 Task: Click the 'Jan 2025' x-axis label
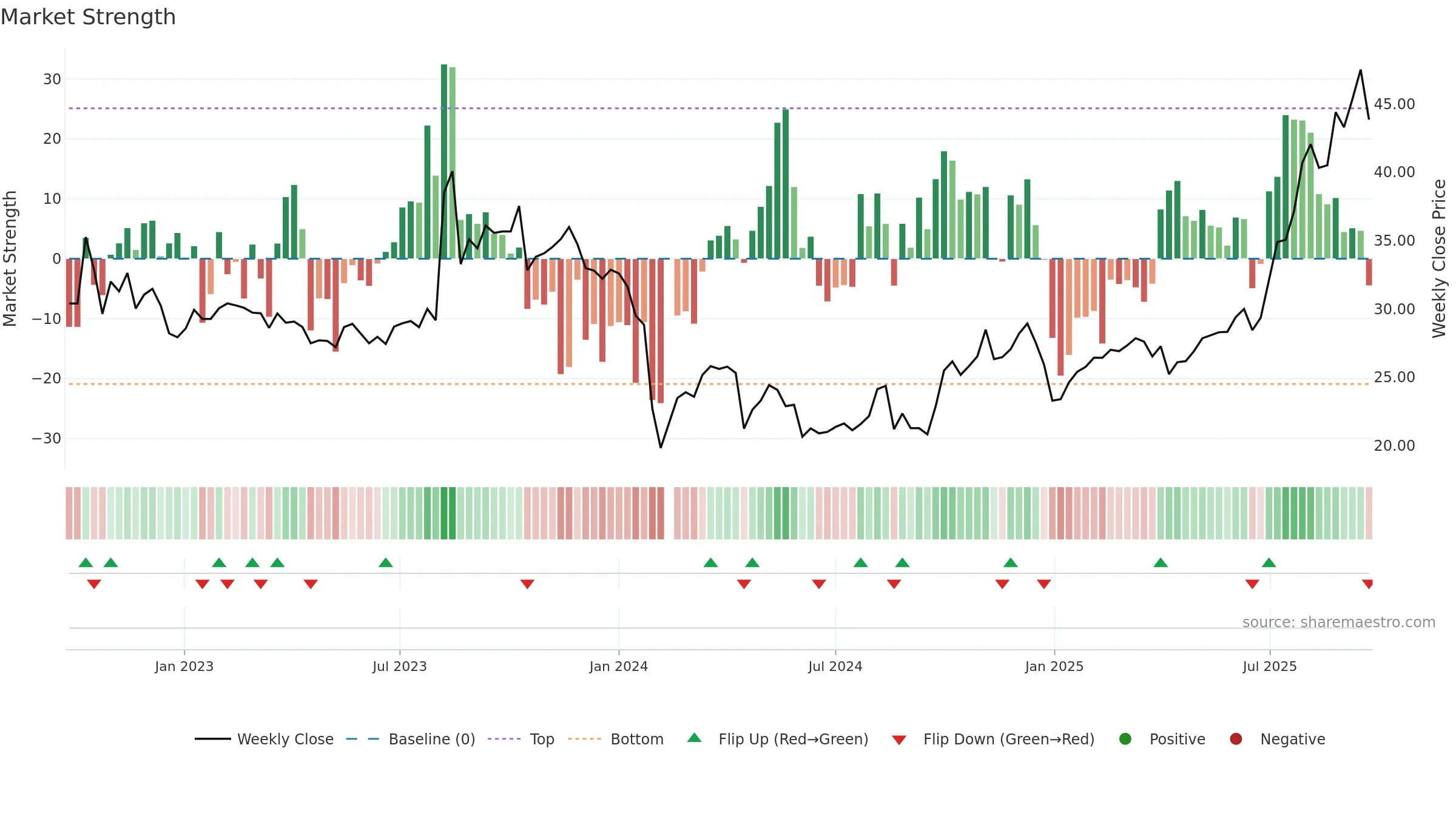tap(1054, 667)
